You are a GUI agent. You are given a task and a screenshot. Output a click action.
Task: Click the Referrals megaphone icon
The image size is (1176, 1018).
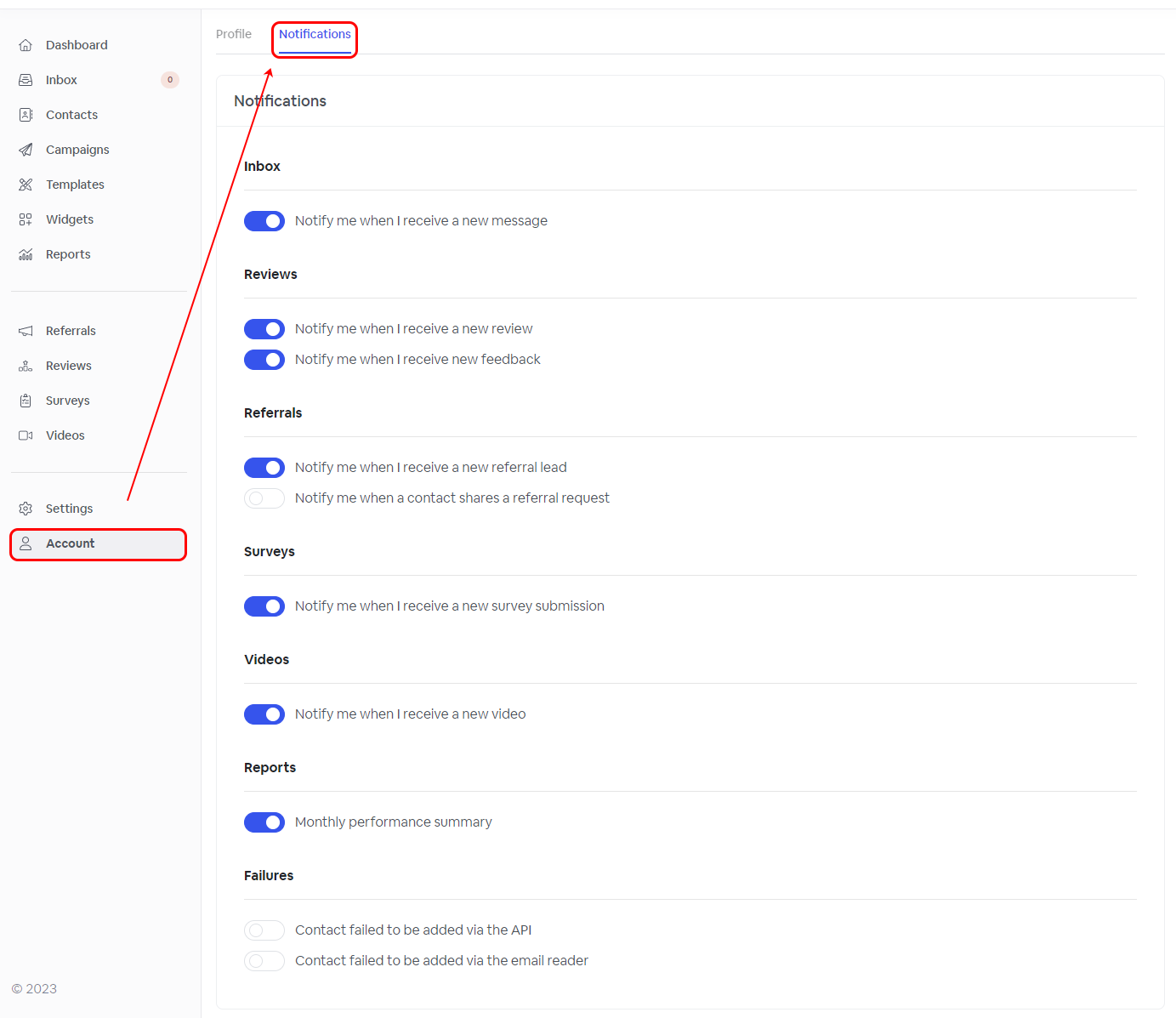pyautogui.click(x=26, y=331)
